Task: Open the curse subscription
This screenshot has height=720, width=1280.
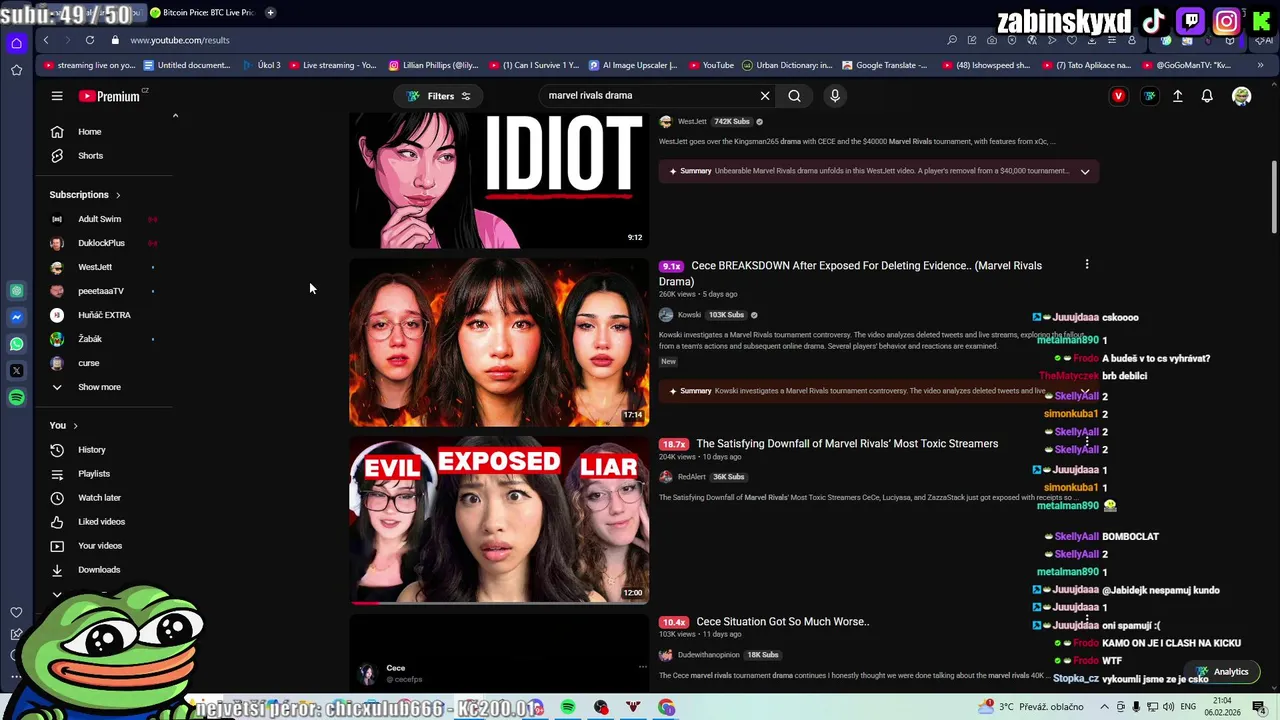Action: pyautogui.click(x=89, y=363)
